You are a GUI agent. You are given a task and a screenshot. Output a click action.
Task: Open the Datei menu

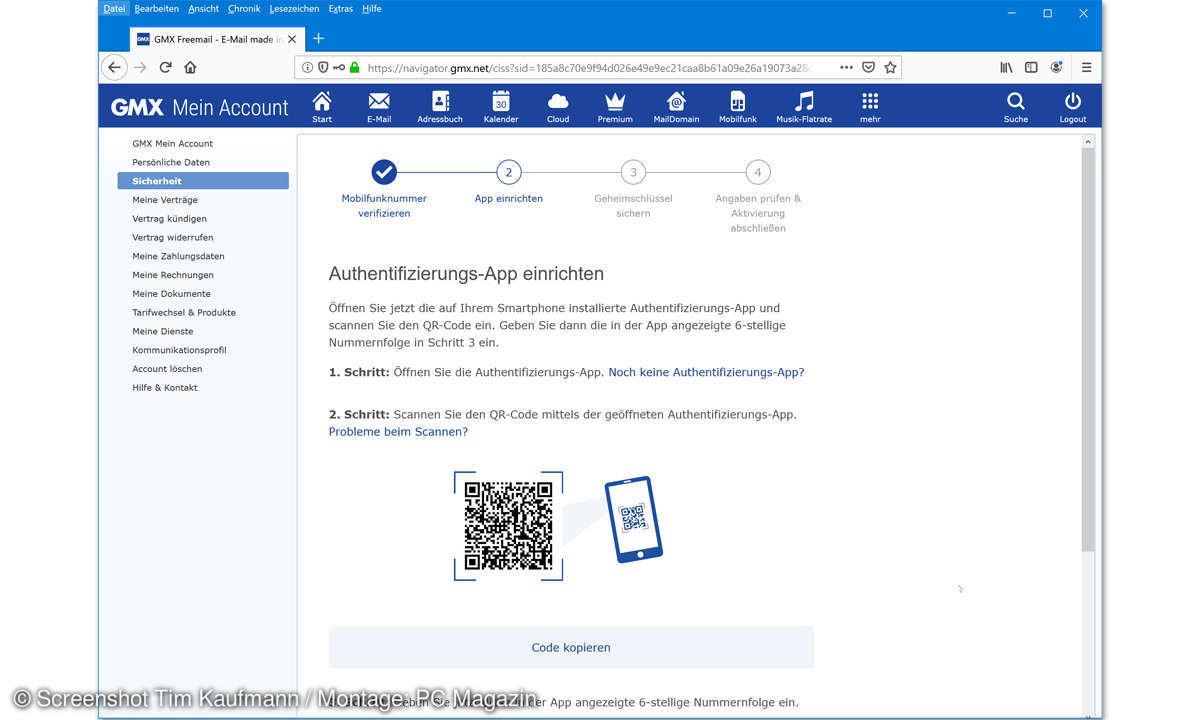pyautogui.click(x=114, y=8)
